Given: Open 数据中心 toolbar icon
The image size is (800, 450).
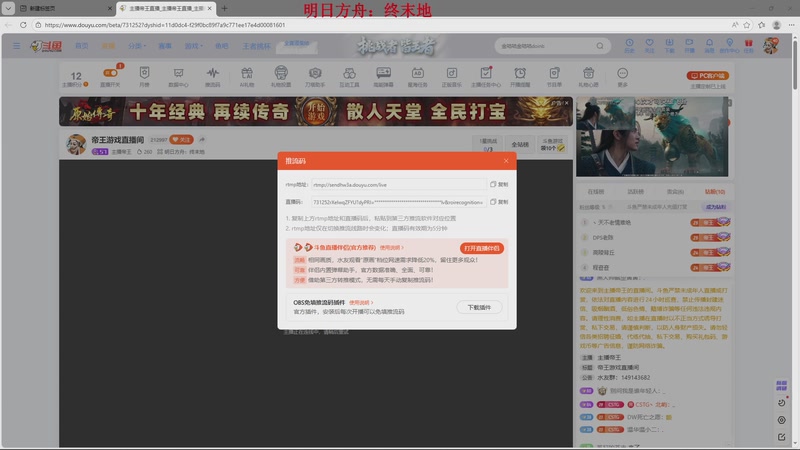Looking at the screenshot, I should (178, 77).
